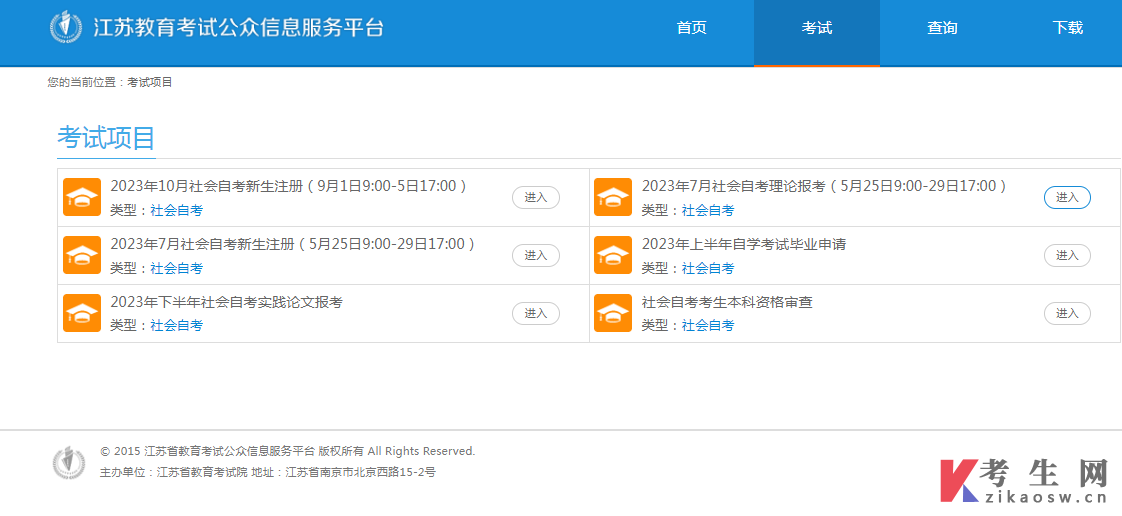Click the title 2023年下半年社会自考实践论文报考
The height and width of the screenshot is (516, 1122).
(x=227, y=302)
